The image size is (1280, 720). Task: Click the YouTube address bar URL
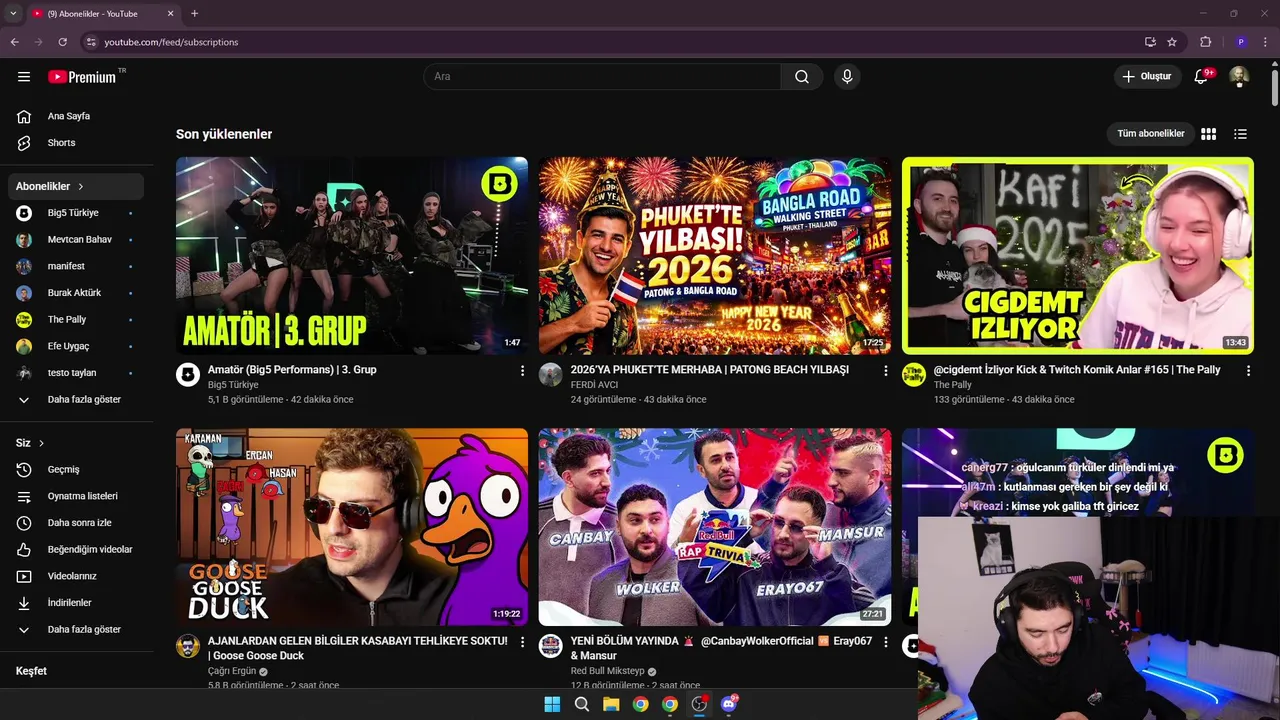tap(171, 42)
